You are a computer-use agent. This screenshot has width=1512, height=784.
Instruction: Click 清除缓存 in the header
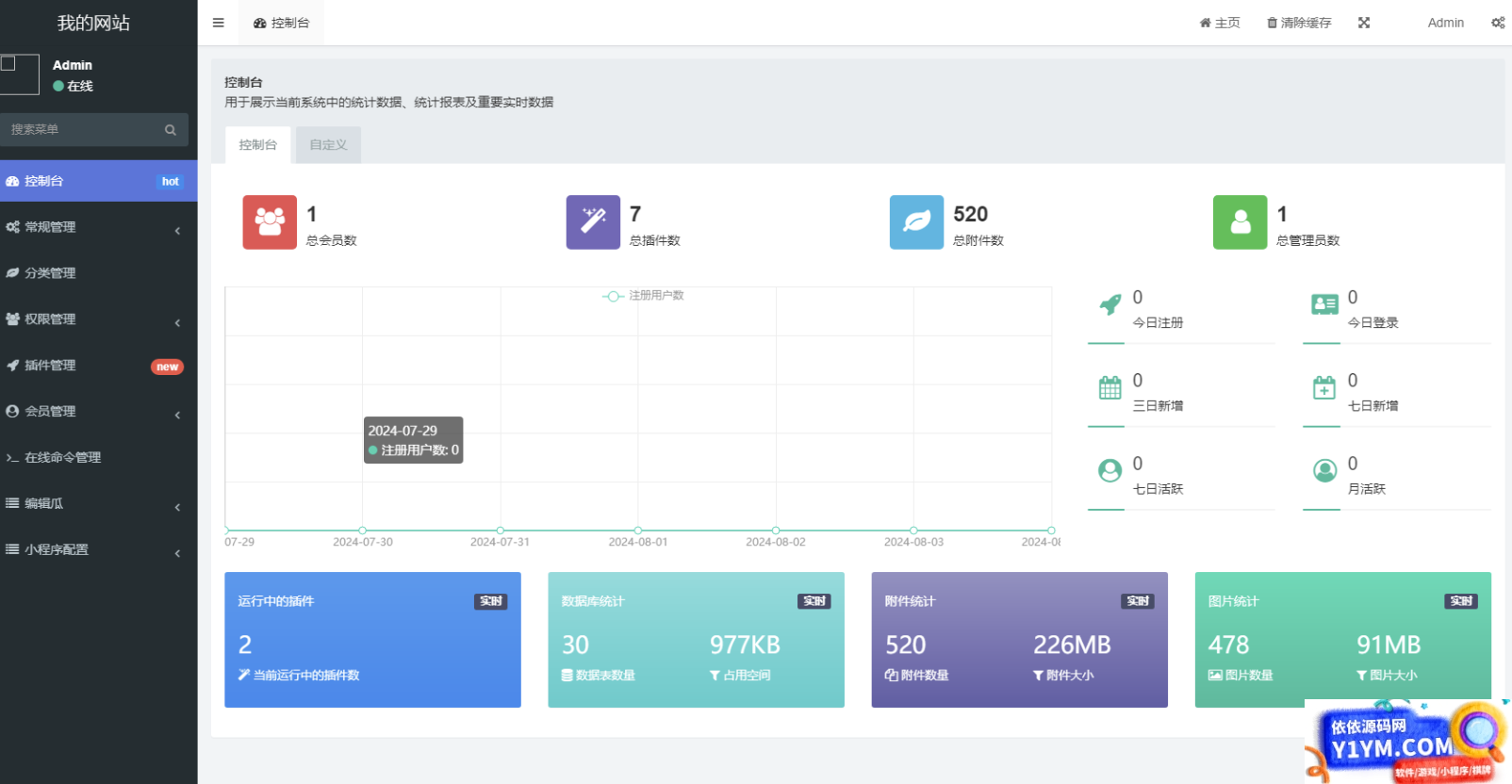[1299, 23]
